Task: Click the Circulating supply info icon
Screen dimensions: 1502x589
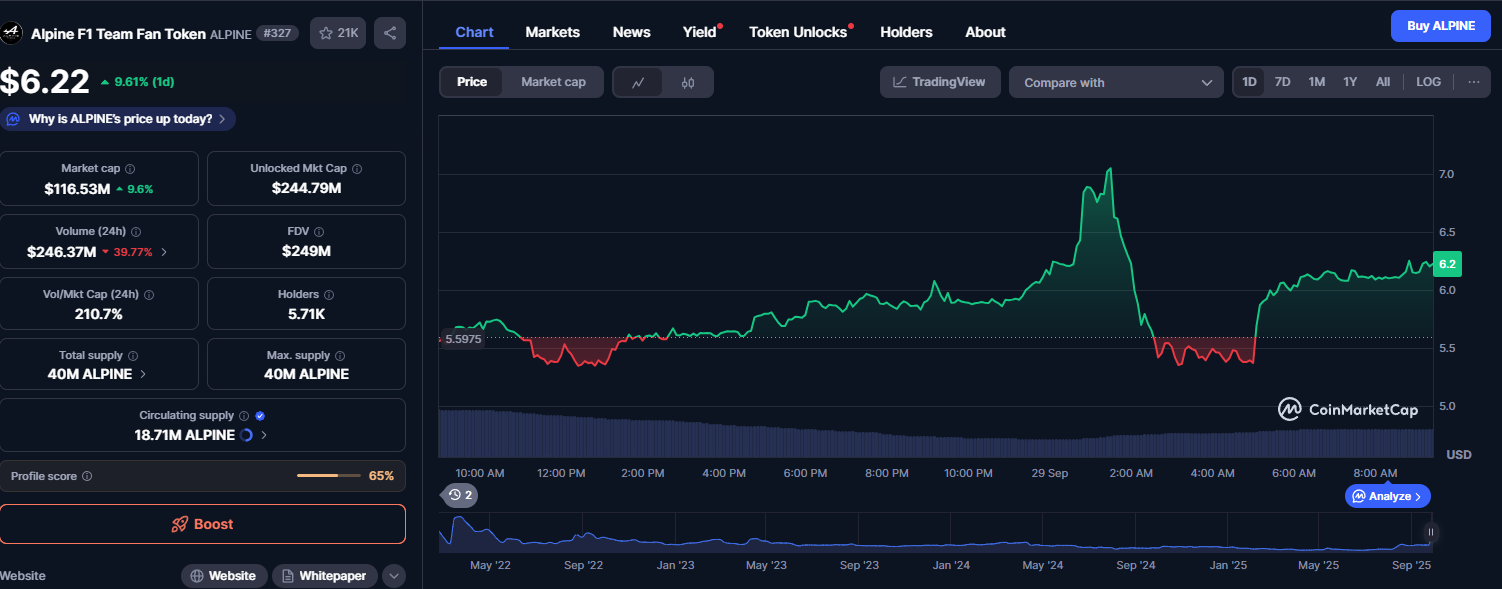Action: (x=244, y=415)
